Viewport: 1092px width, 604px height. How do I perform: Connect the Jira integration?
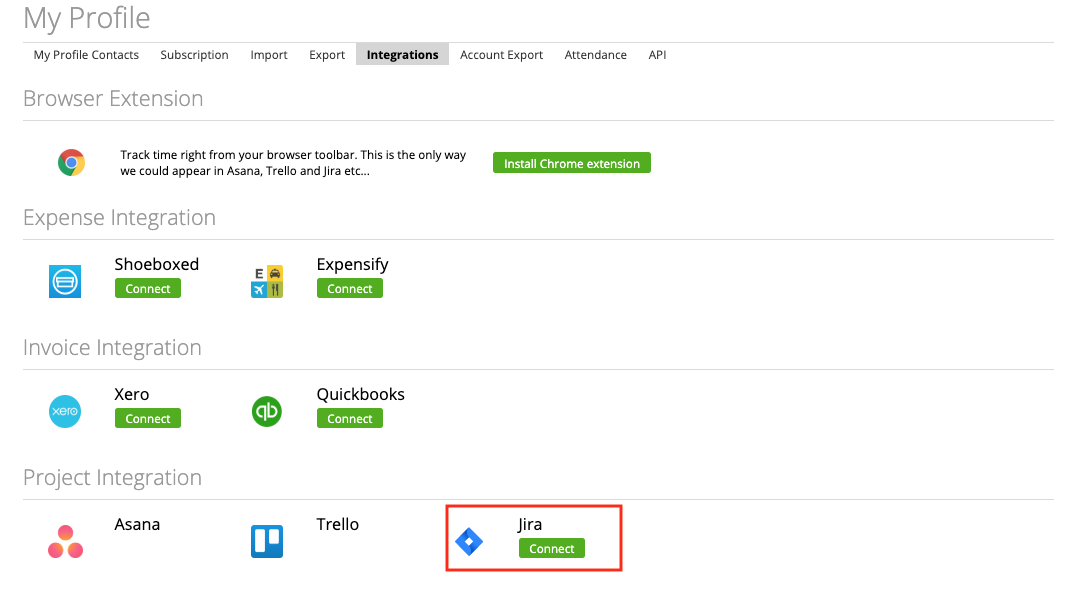pos(551,548)
